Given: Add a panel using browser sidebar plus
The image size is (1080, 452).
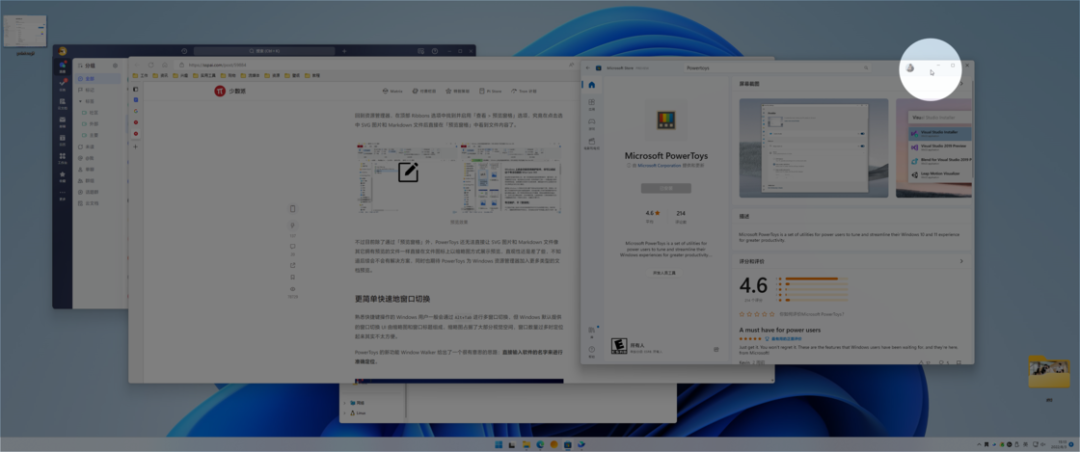Looking at the screenshot, I should pos(136,147).
